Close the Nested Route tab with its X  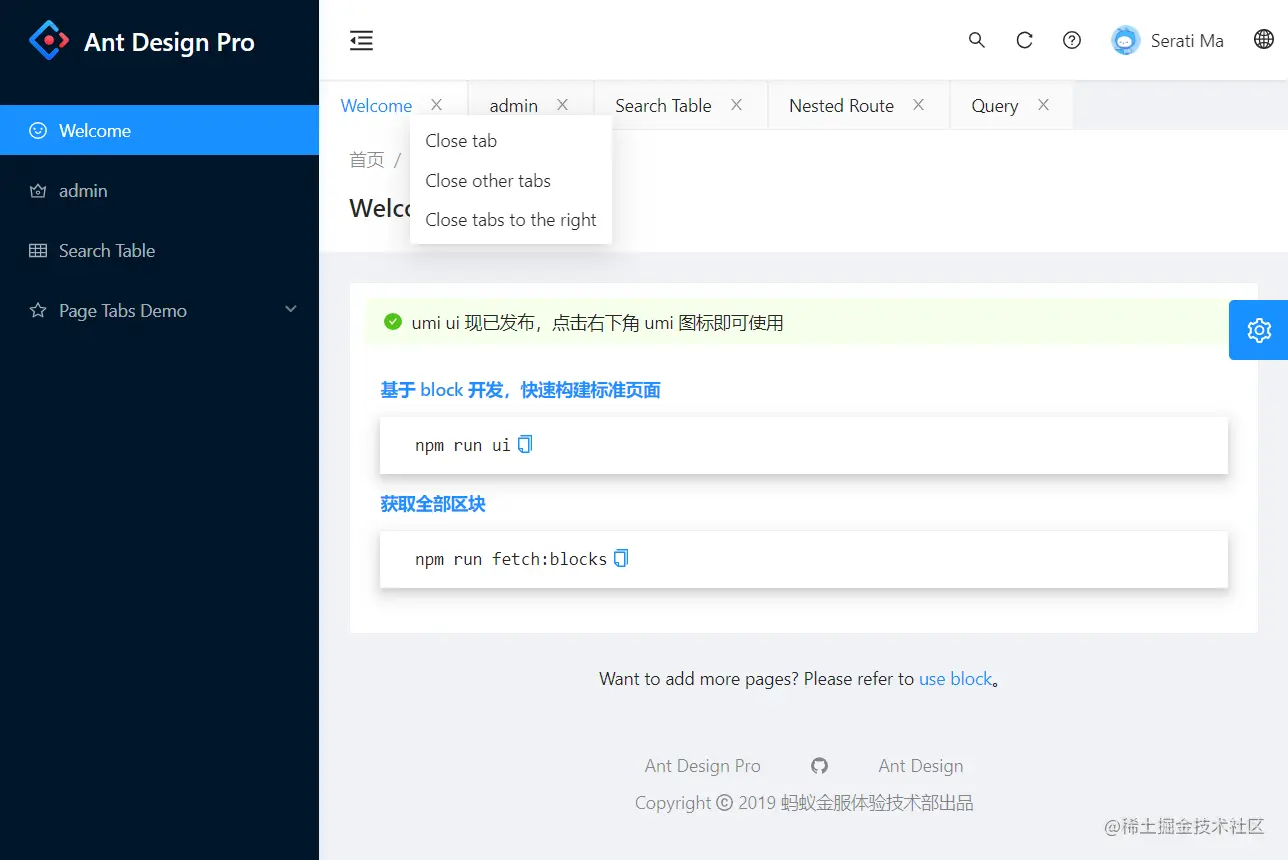pos(918,105)
